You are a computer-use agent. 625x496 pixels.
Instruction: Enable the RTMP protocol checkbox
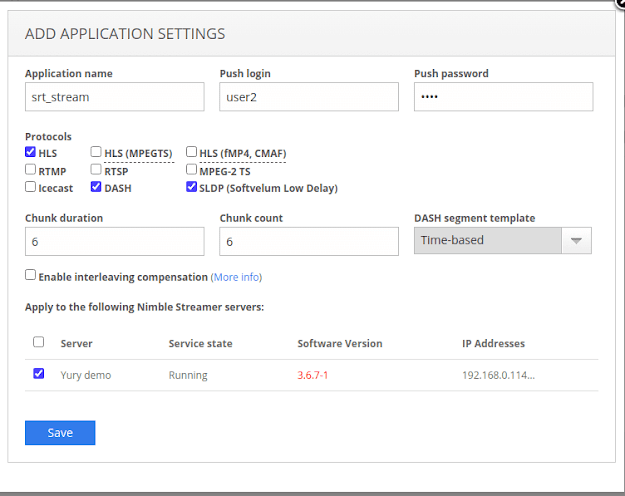tap(31, 170)
